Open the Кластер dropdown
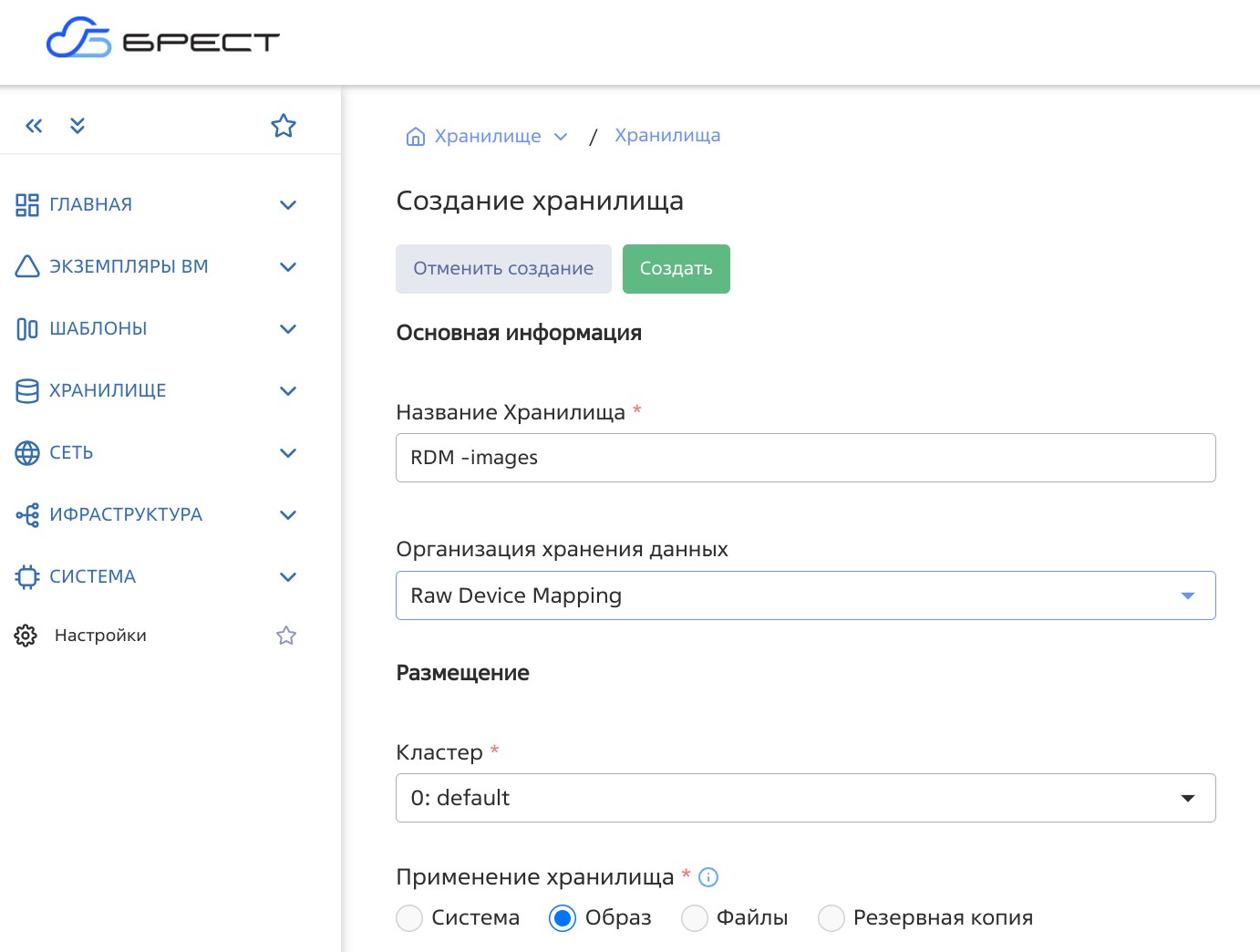Viewport: 1260px width, 952px height. (805, 798)
